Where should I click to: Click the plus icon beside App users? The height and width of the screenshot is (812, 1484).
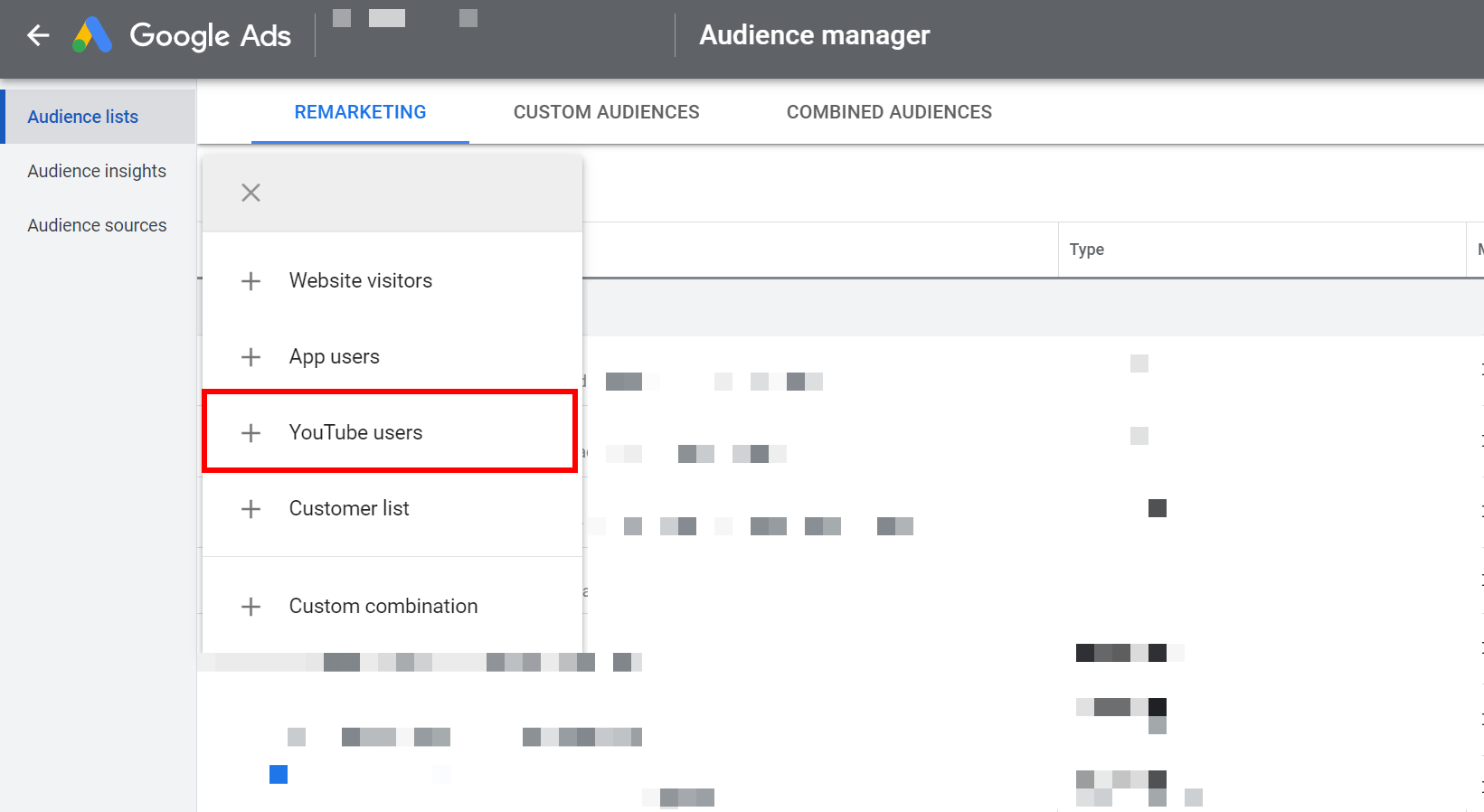(x=250, y=357)
